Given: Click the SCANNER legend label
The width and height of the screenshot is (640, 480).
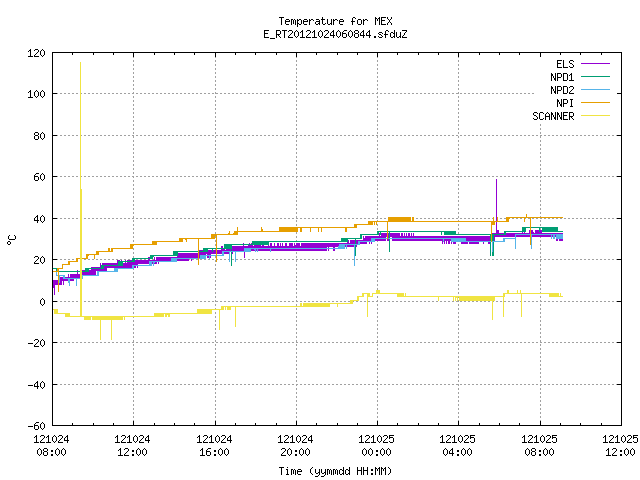Looking at the screenshot, I should [553, 116].
